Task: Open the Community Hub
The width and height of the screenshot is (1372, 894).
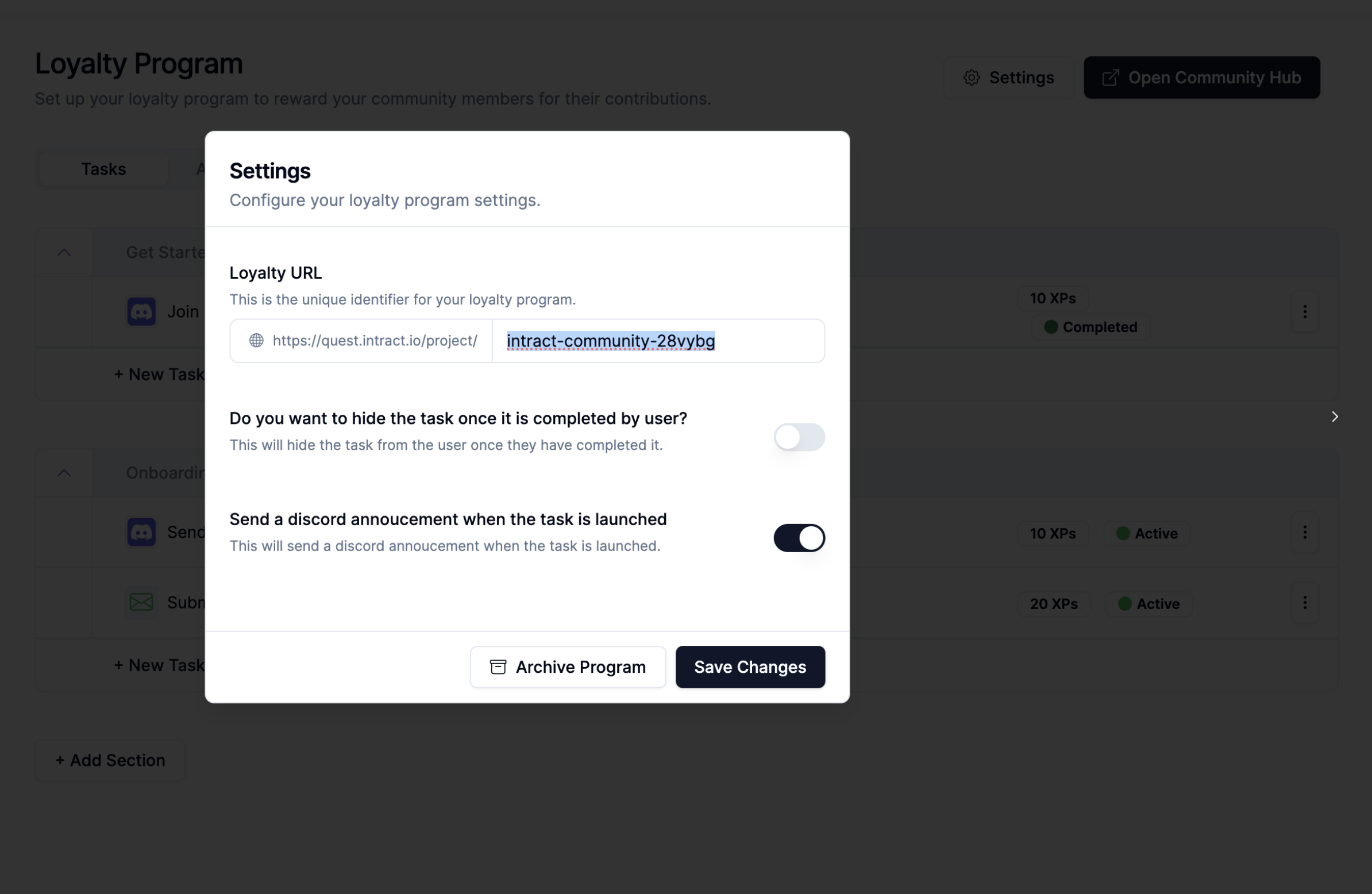Action: click(x=1201, y=78)
